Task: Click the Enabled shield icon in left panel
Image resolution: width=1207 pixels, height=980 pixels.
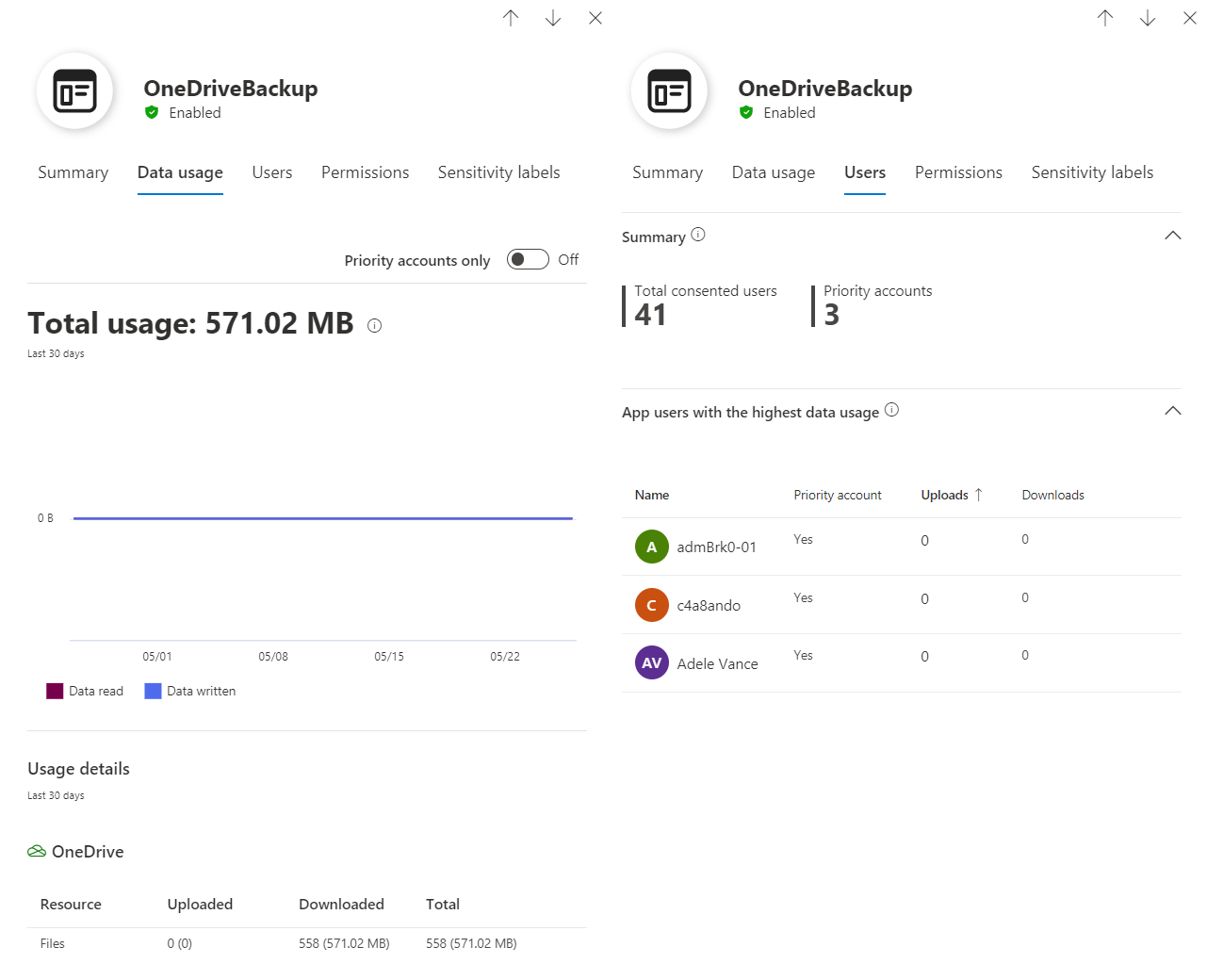Action: point(152,112)
